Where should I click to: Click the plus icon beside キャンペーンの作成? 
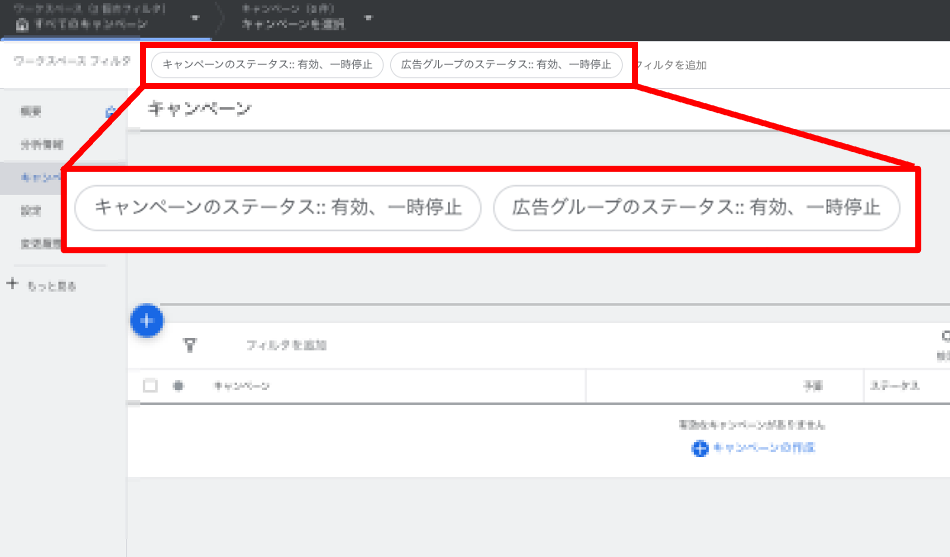point(700,449)
